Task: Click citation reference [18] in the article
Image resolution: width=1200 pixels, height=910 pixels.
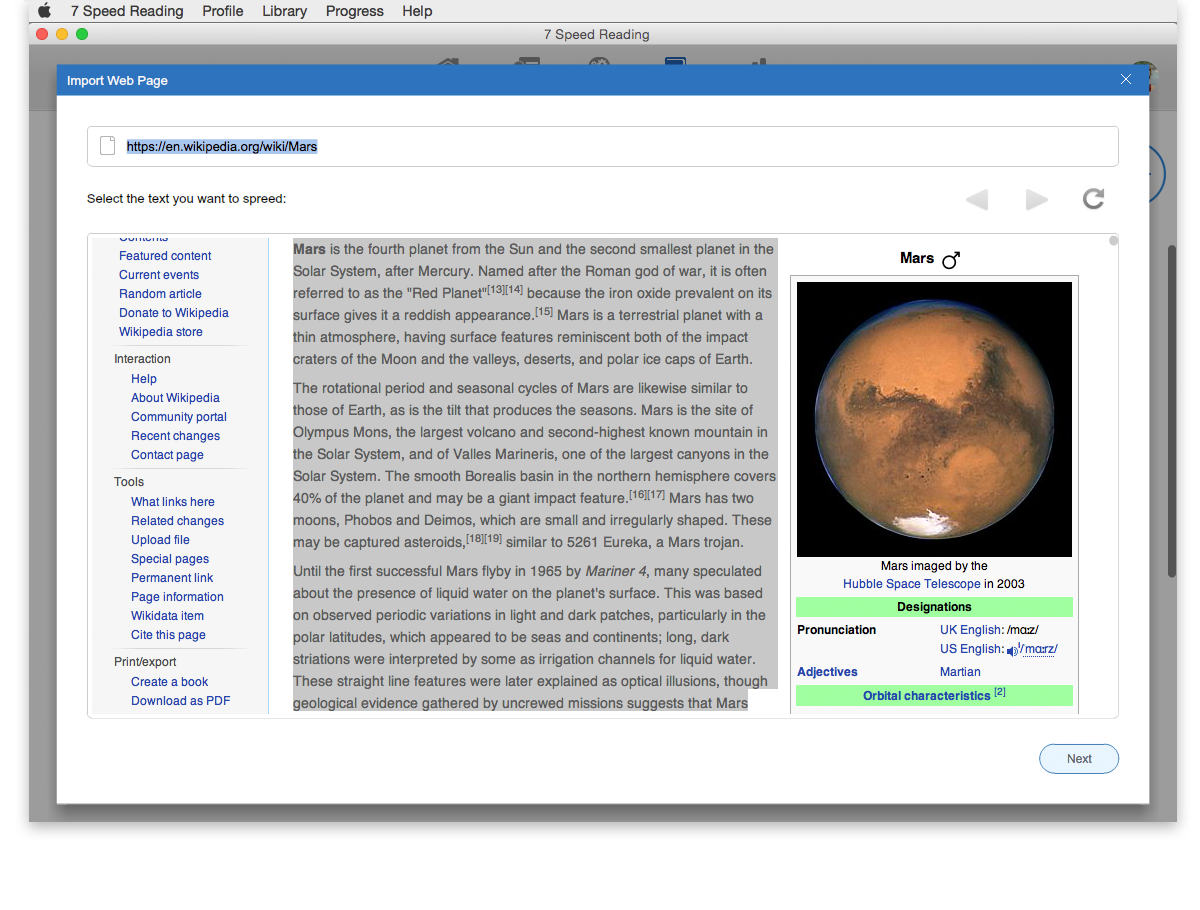Action: (x=474, y=538)
